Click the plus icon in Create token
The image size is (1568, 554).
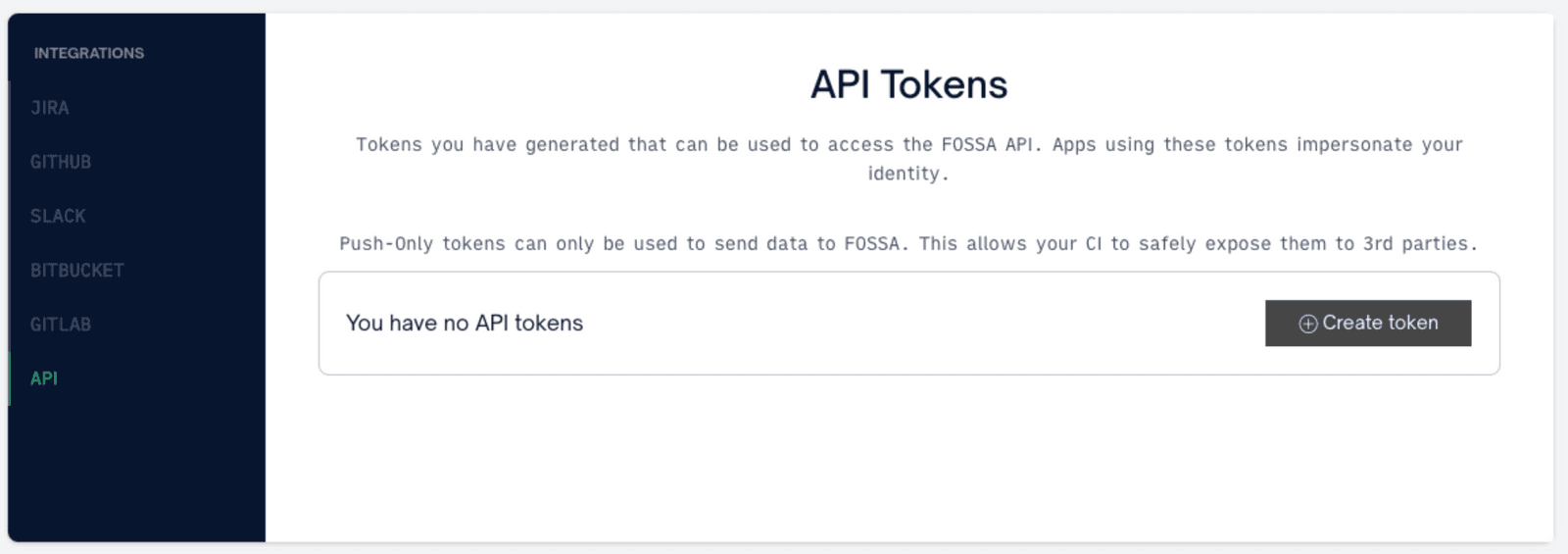click(x=1307, y=324)
